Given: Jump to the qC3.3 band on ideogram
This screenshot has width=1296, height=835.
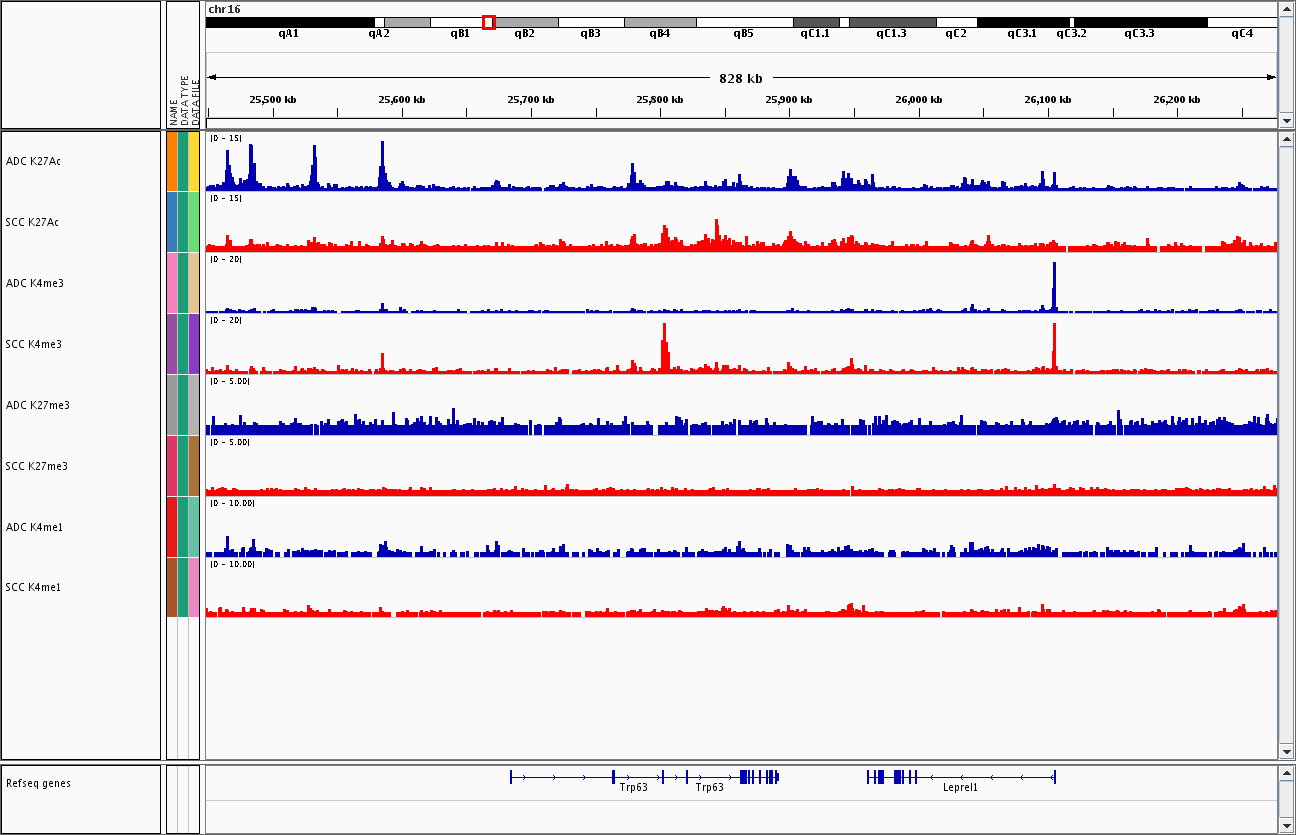Looking at the screenshot, I should [x=1139, y=22].
